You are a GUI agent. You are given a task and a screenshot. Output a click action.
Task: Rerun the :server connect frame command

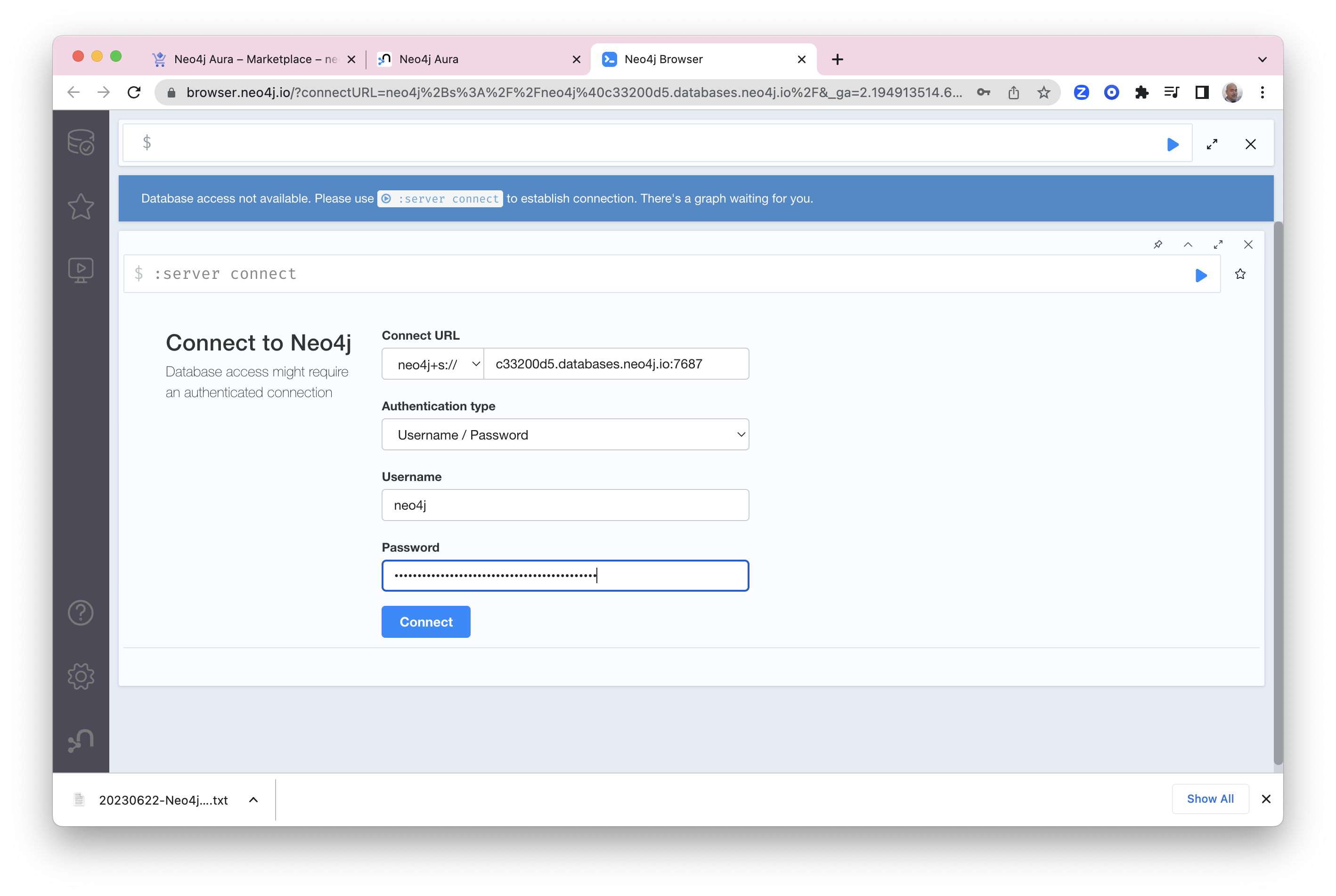point(1201,276)
